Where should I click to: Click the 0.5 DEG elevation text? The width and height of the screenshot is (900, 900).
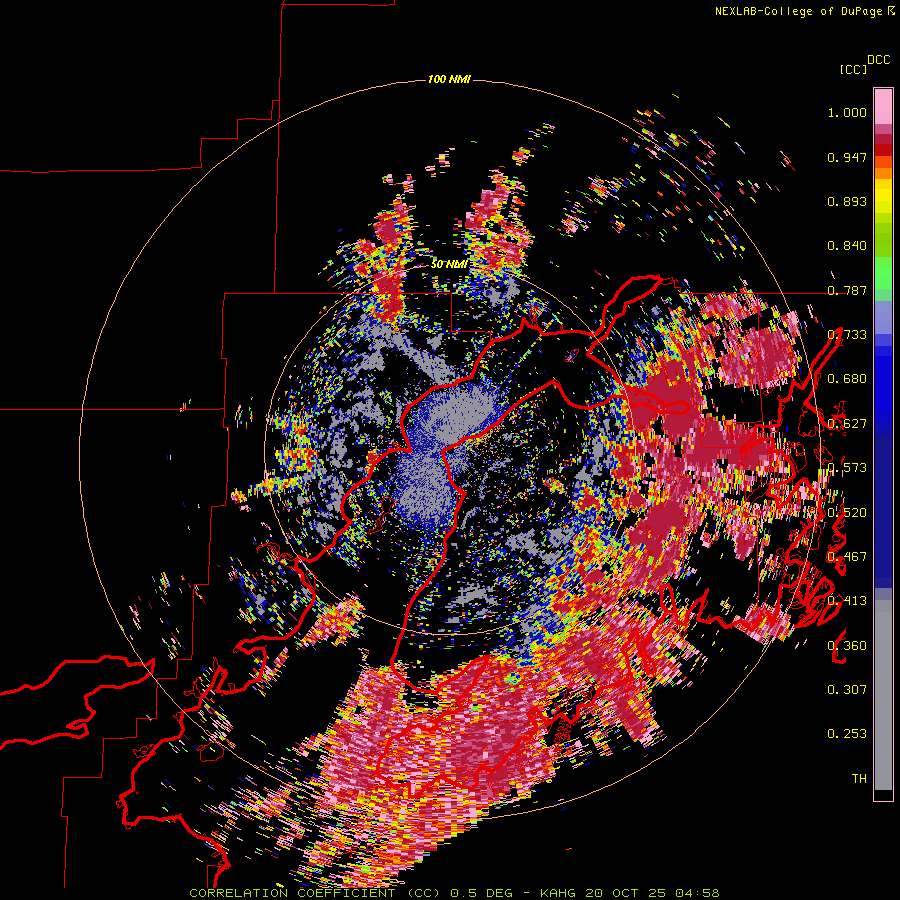click(482, 893)
